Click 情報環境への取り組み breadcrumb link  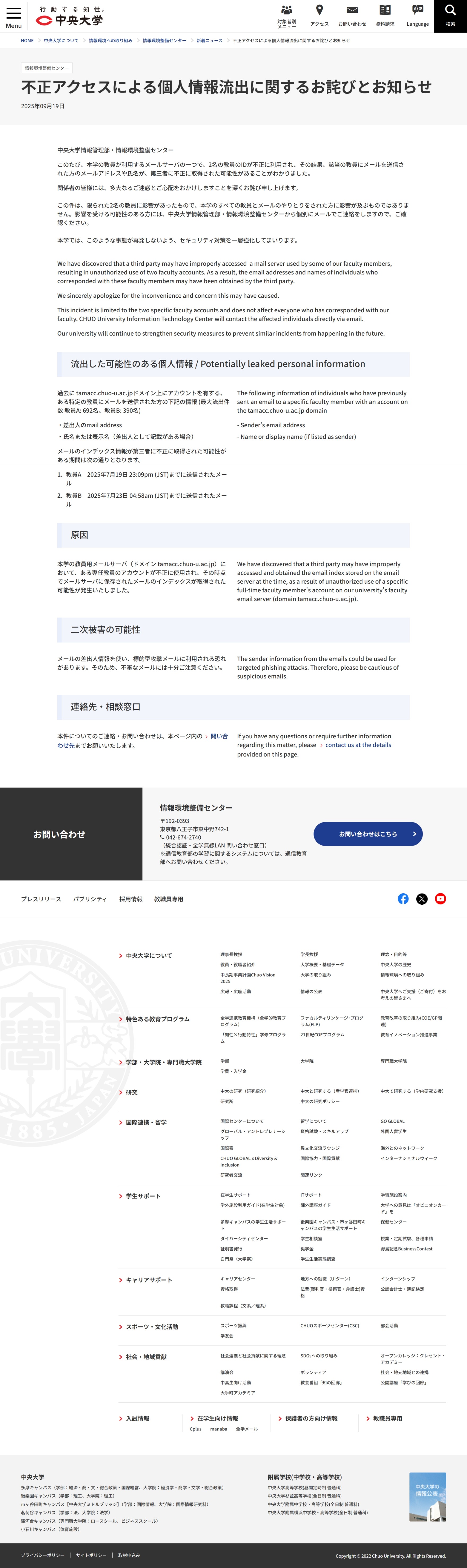click(110, 41)
